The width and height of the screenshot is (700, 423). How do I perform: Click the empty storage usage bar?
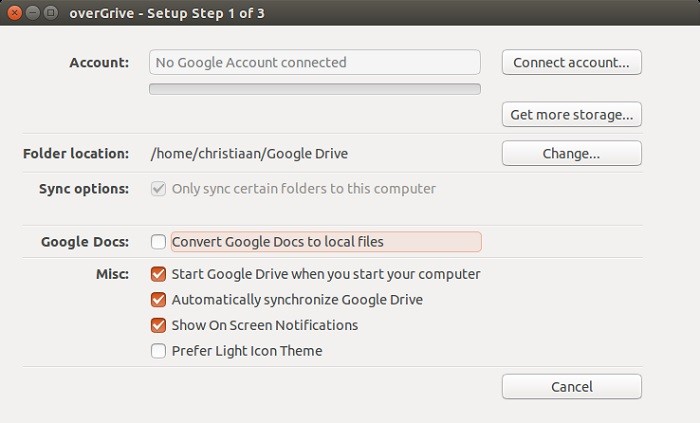tap(315, 89)
